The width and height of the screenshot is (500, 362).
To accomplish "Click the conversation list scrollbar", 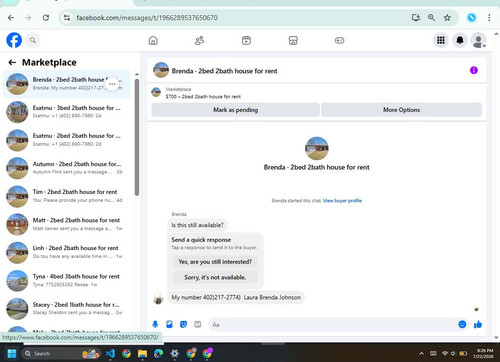I will point(137,137).
